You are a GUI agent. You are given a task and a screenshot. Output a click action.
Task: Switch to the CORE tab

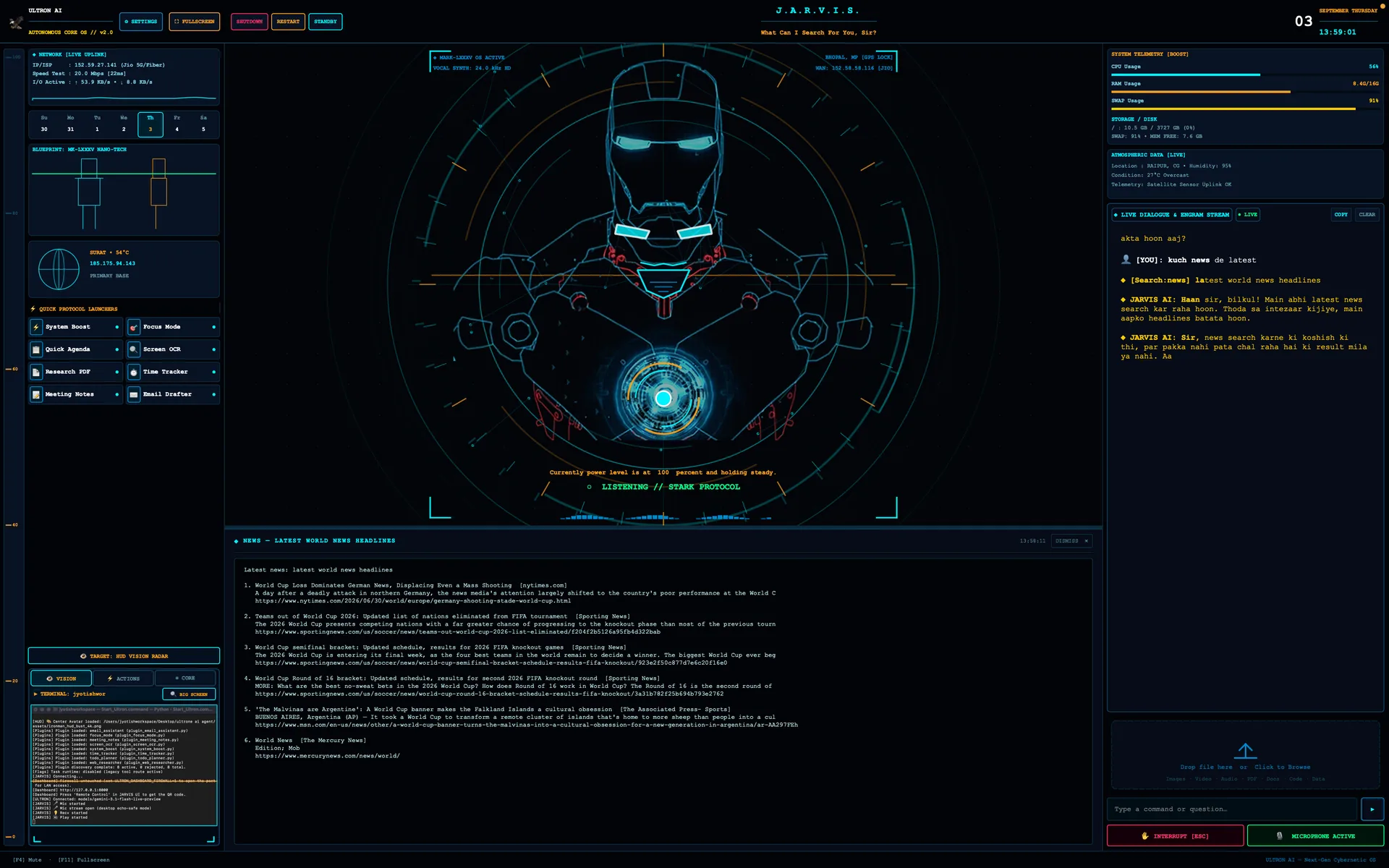tap(185, 678)
